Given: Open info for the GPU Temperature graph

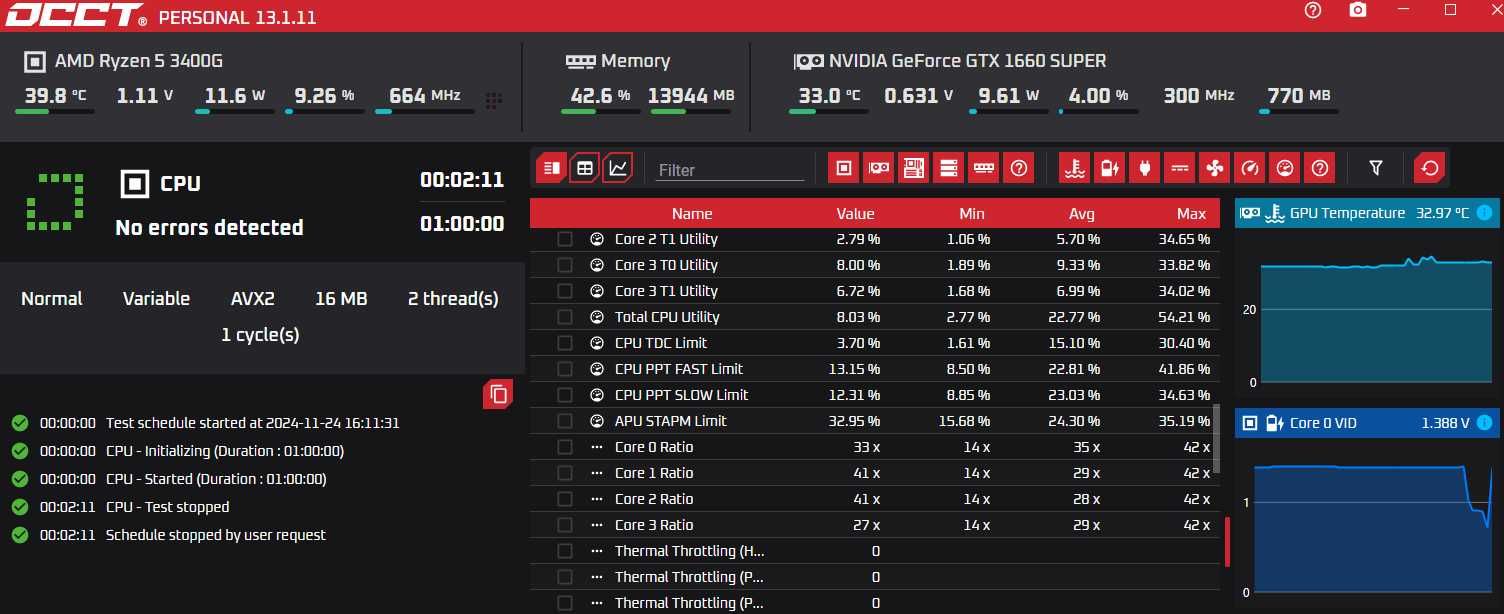Looking at the screenshot, I should click(x=1484, y=213).
